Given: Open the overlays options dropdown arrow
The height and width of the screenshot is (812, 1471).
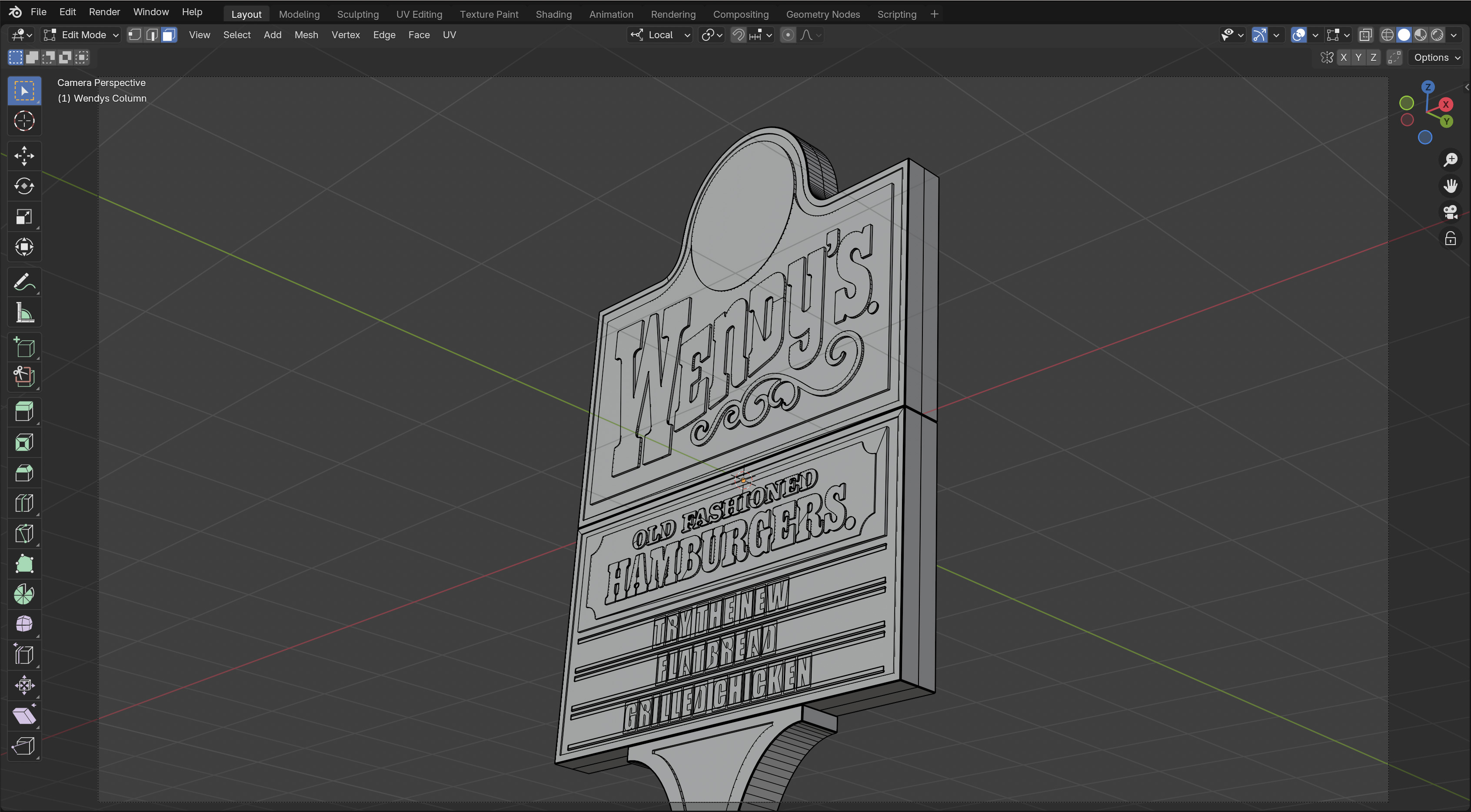Looking at the screenshot, I should coord(1315,35).
